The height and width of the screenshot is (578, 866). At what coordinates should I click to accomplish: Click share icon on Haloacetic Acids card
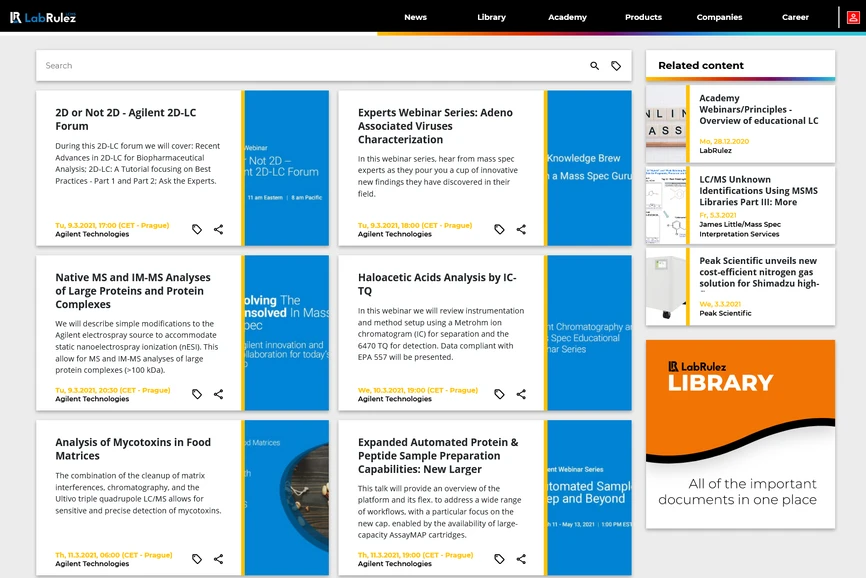coord(520,394)
